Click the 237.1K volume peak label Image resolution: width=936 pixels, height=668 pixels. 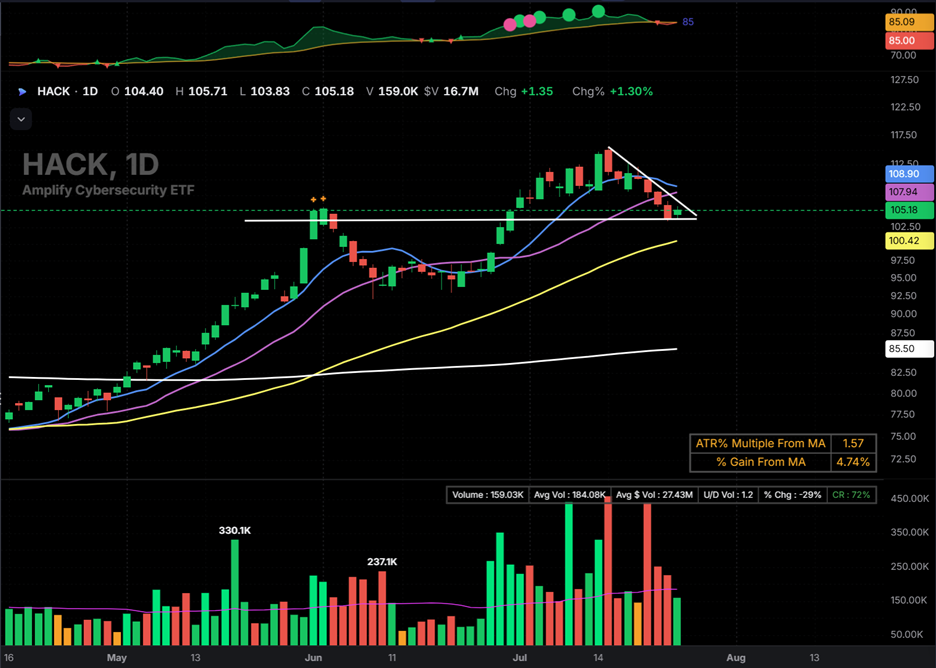click(x=382, y=562)
